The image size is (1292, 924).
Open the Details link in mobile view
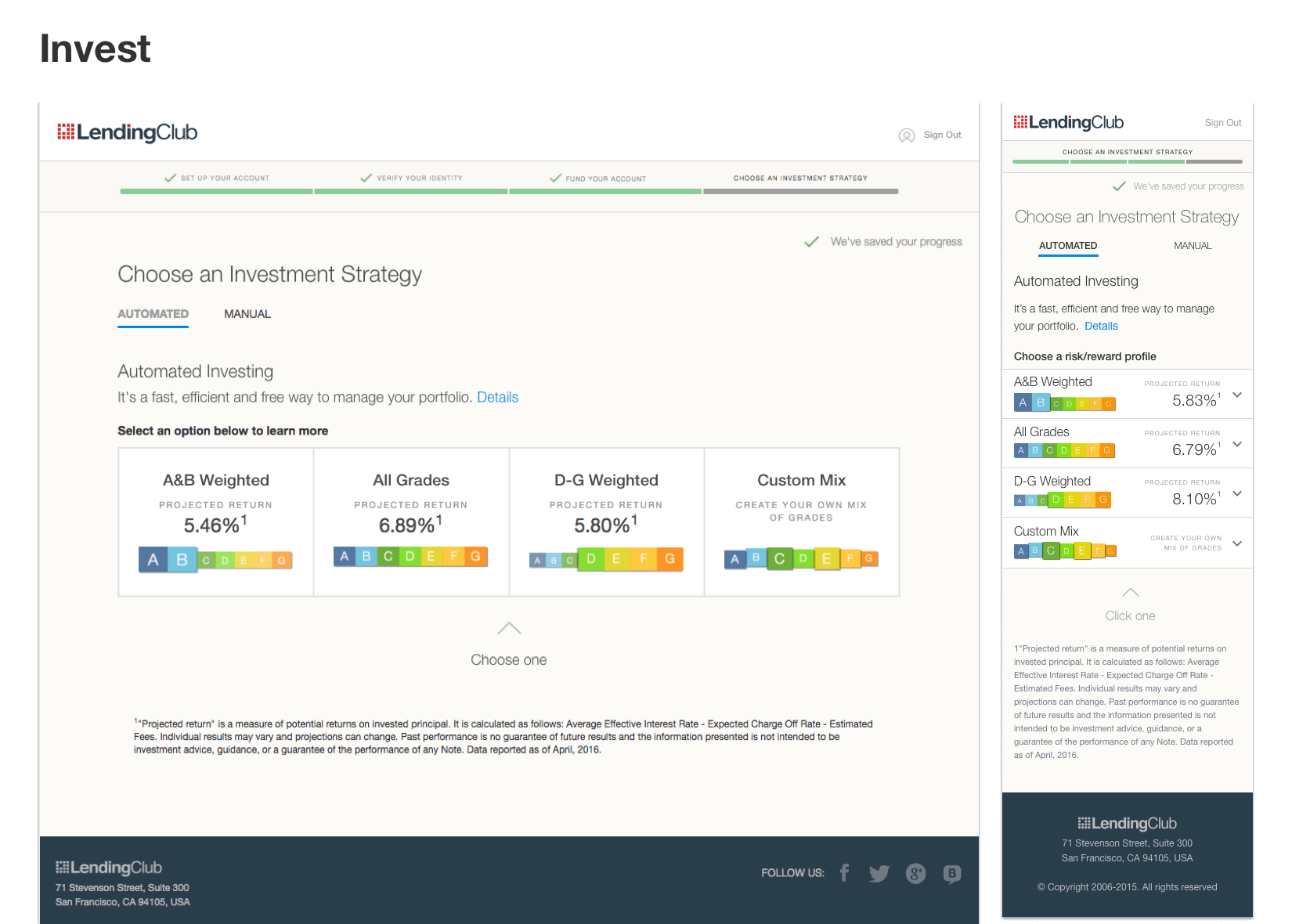pyautogui.click(x=1101, y=326)
